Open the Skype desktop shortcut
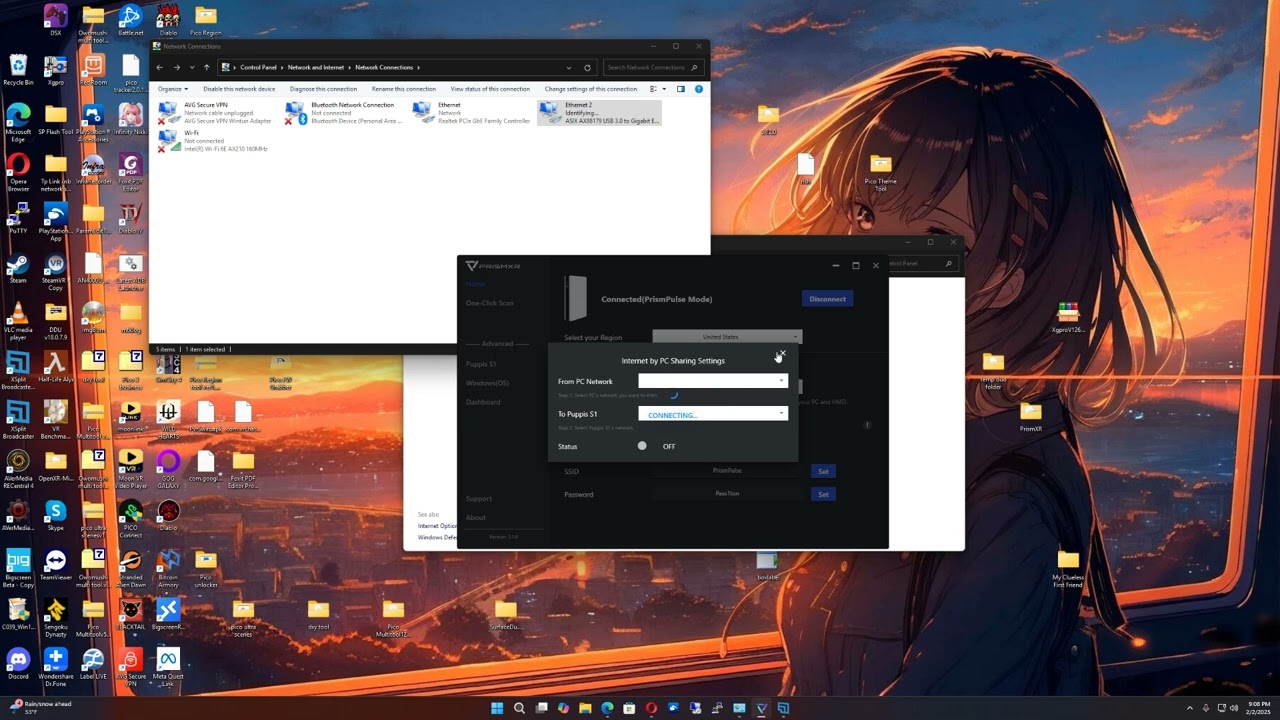This screenshot has height=720, width=1280. (55, 516)
